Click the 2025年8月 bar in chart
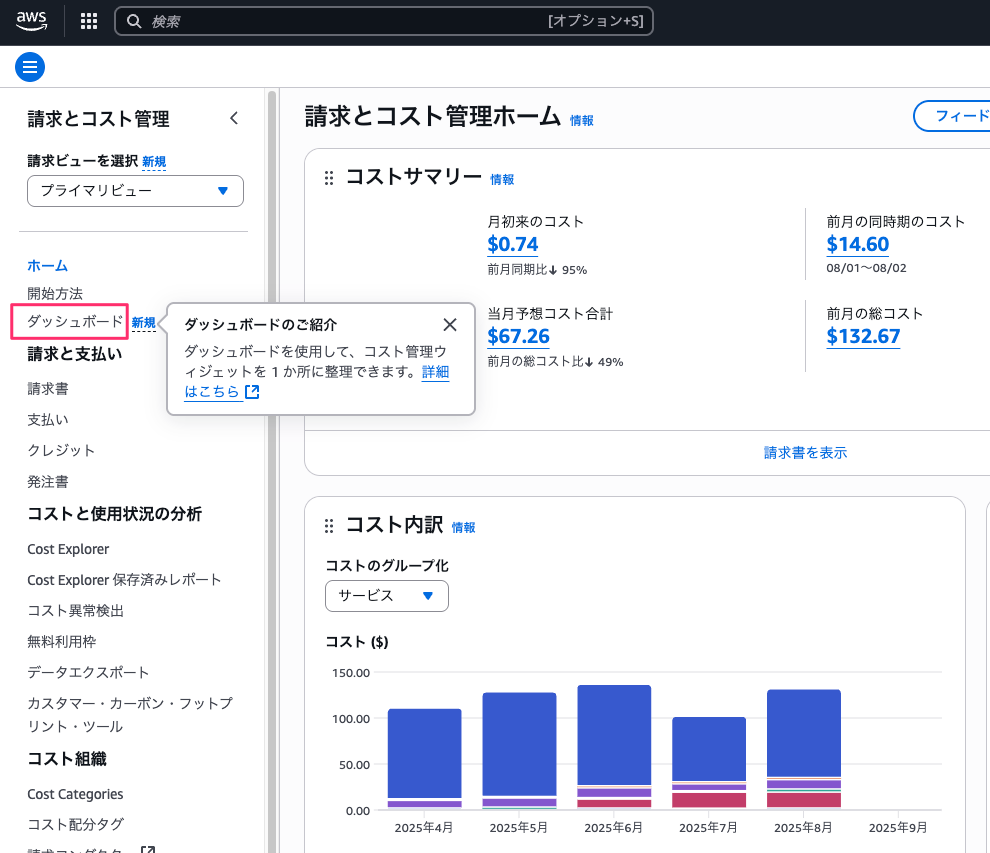This screenshot has width=990, height=853. [x=804, y=749]
